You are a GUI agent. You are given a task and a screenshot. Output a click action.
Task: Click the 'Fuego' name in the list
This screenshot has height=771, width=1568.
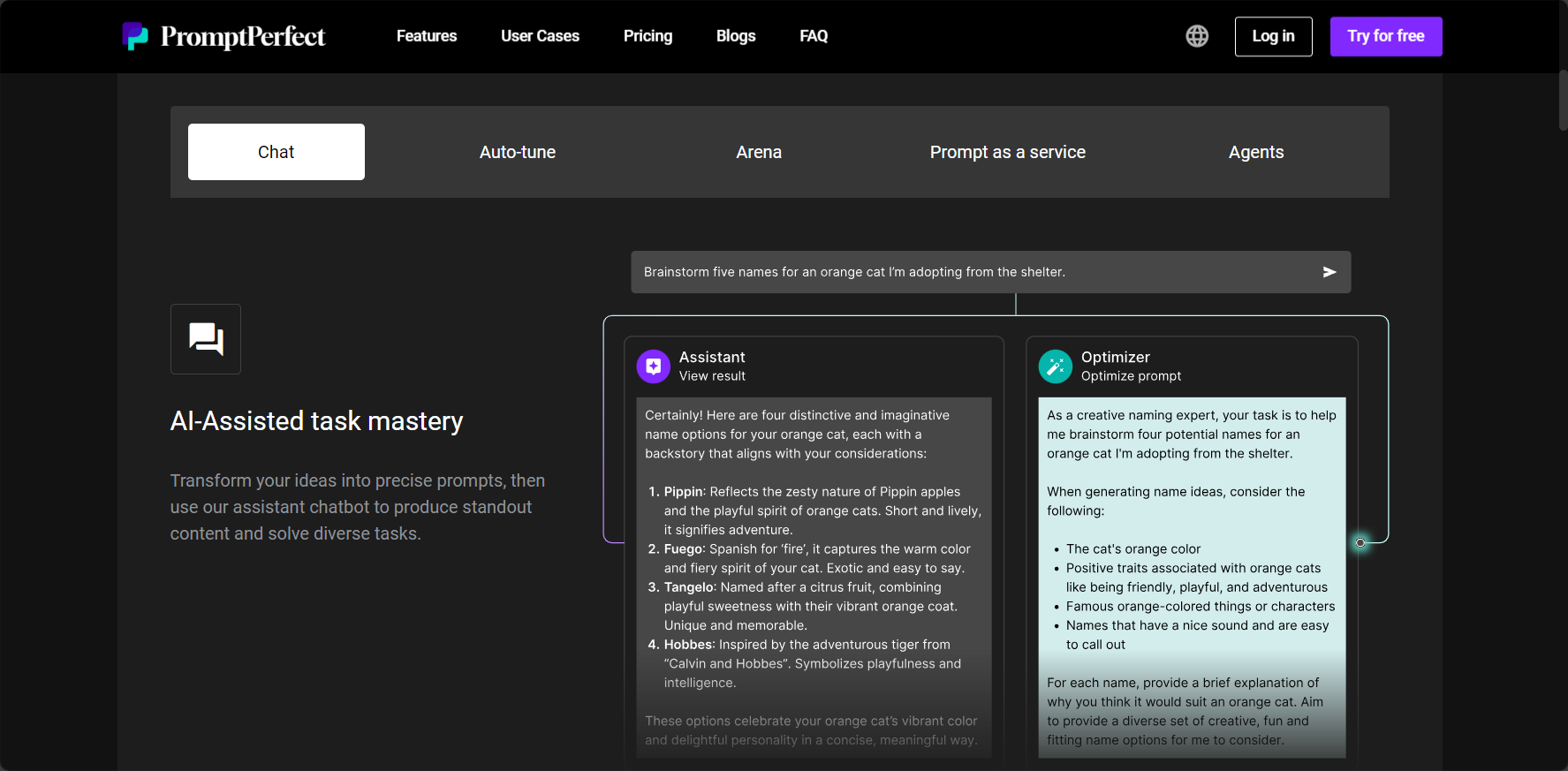[683, 549]
